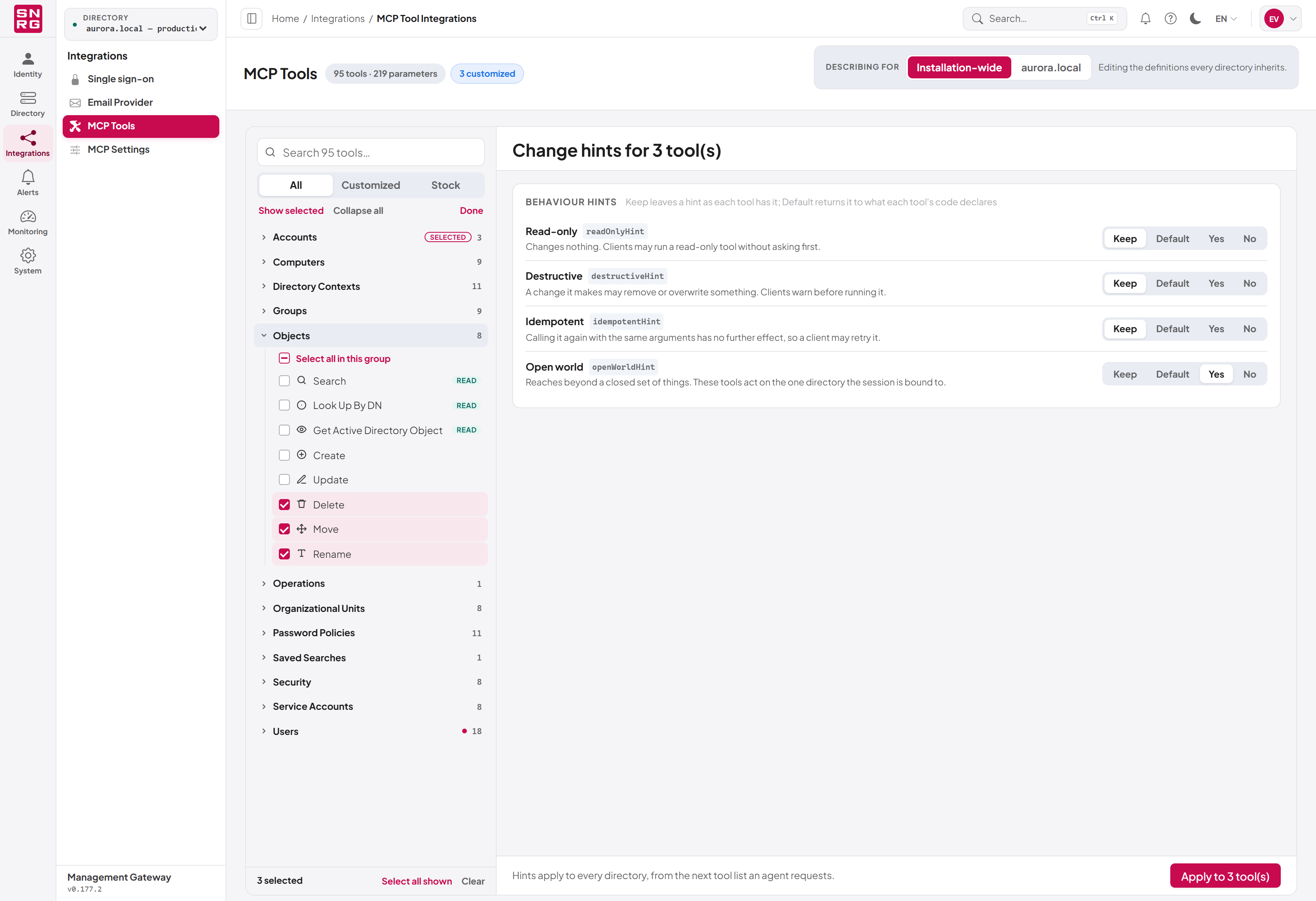The height and width of the screenshot is (901, 1316).
Task: Set Open world hint to Keep
Action: [1124, 375]
